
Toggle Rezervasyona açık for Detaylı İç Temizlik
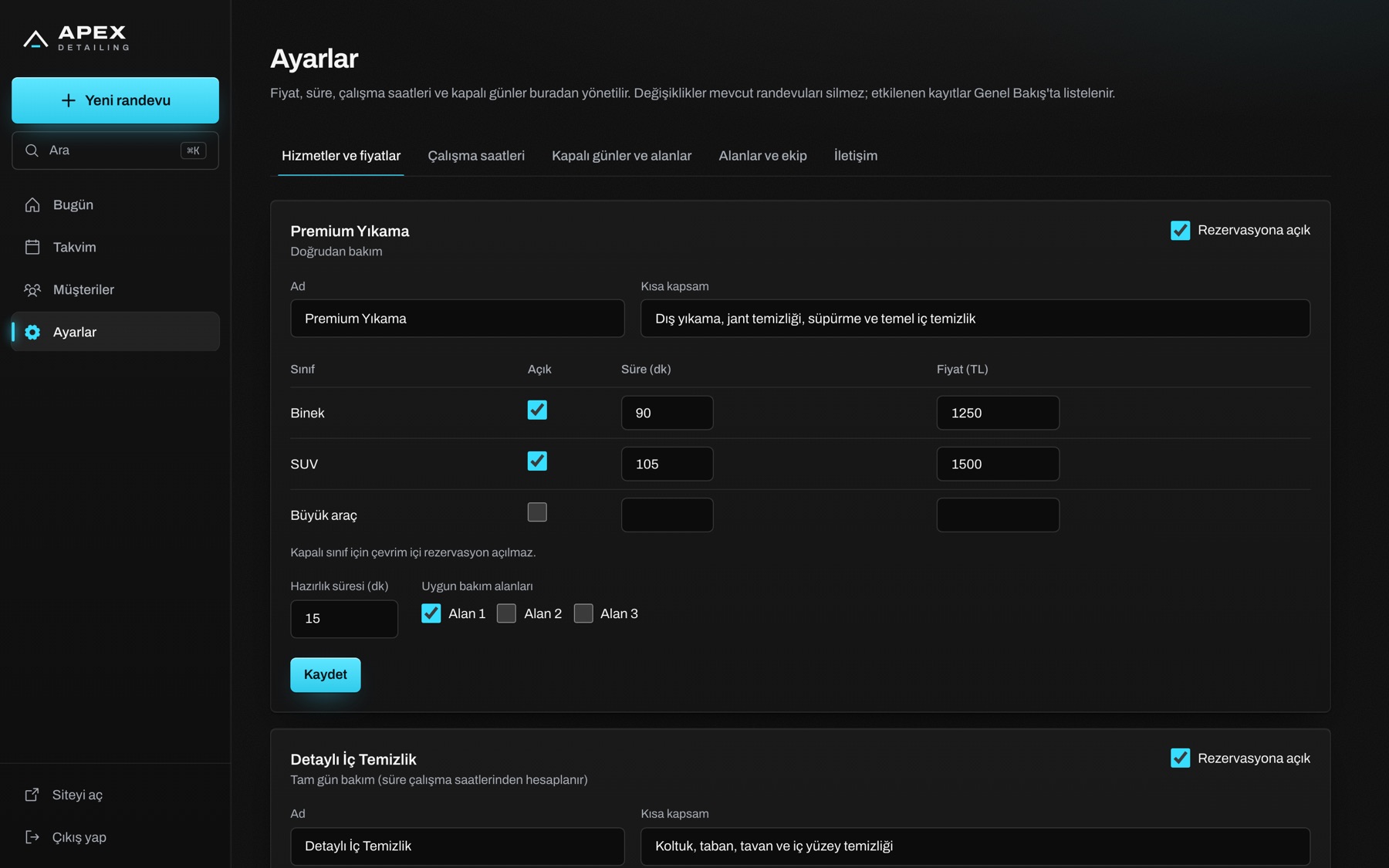pos(1180,758)
